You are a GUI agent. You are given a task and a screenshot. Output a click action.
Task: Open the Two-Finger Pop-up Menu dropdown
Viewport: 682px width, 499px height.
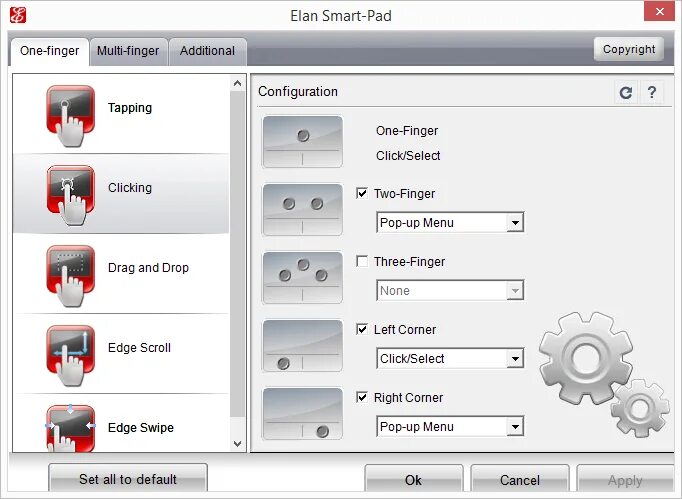tap(450, 222)
